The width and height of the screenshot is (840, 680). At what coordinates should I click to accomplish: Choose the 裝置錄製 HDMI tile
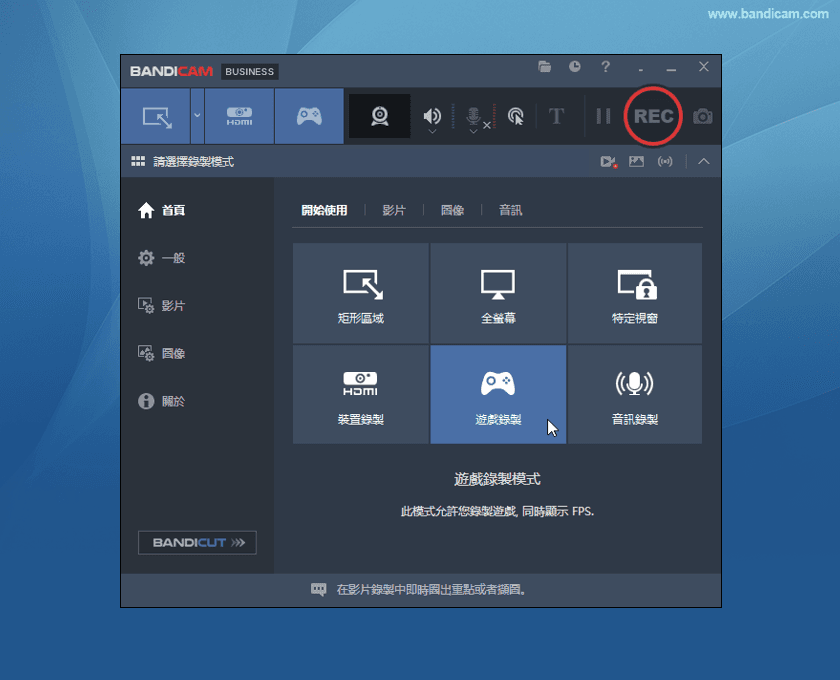361,394
